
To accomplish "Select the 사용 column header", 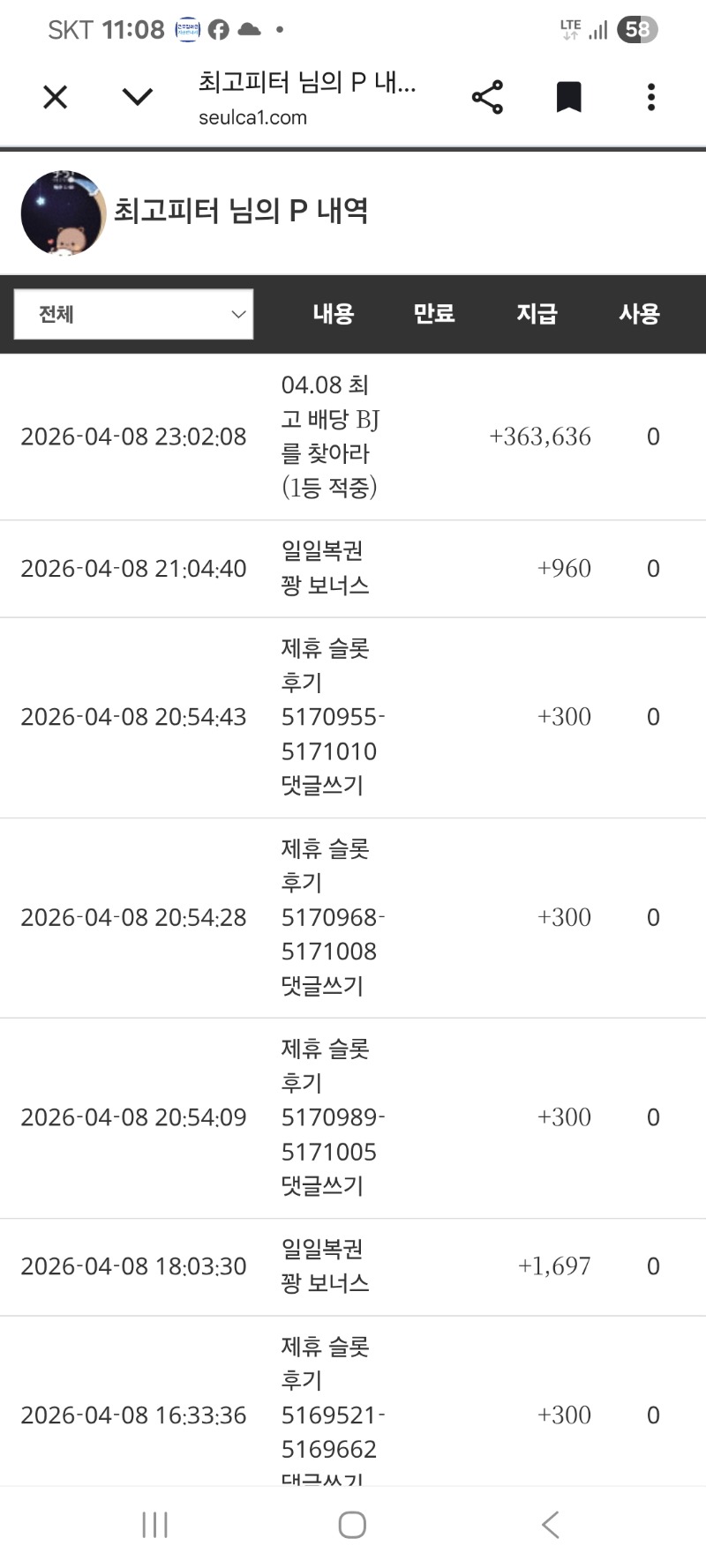I will (639, 314).
